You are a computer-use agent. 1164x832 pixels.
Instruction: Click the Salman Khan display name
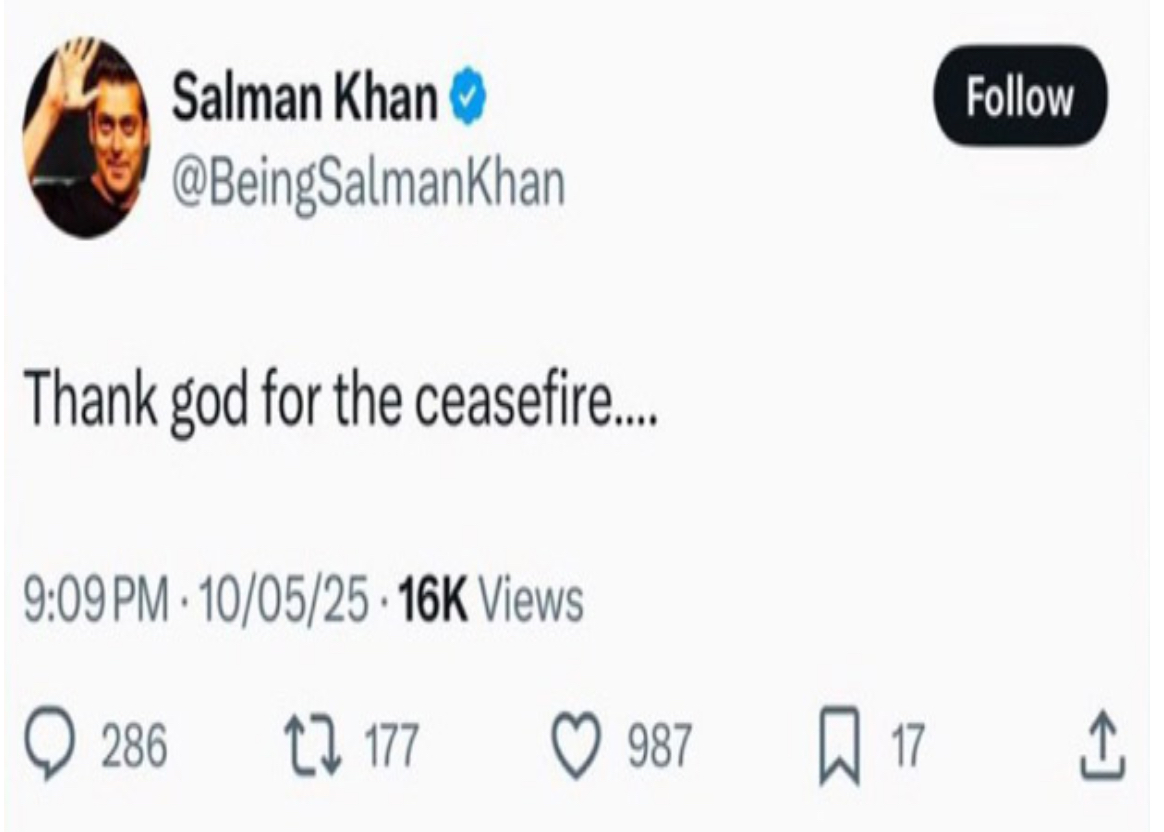tap(305, 96)
